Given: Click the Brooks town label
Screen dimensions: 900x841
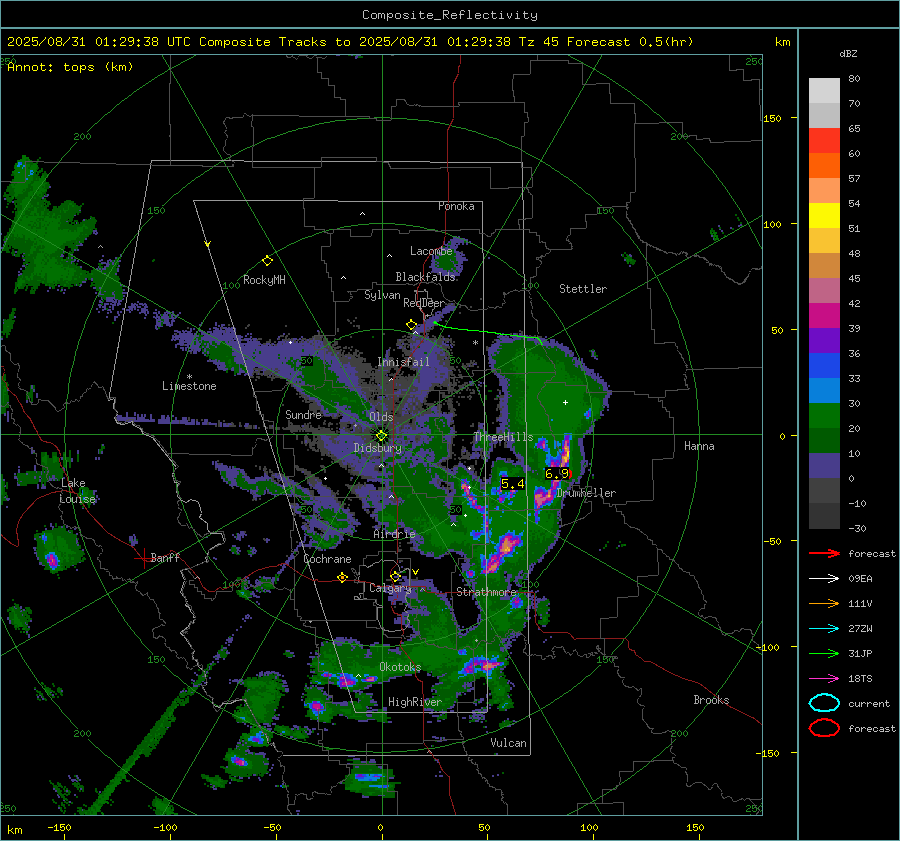Looking at the screenshot, I should 711,700.
